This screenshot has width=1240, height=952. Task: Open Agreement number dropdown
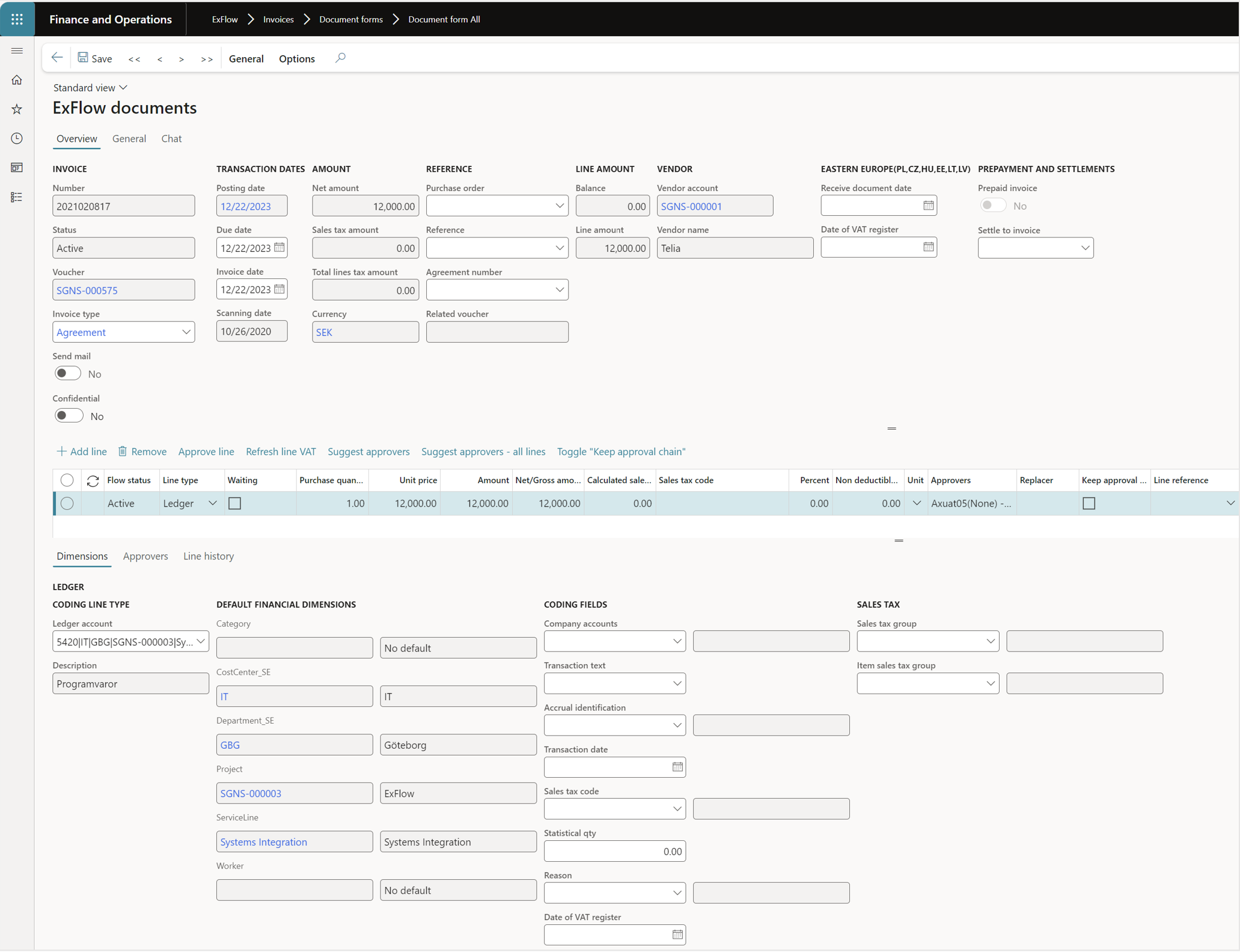tap(560, 290)
